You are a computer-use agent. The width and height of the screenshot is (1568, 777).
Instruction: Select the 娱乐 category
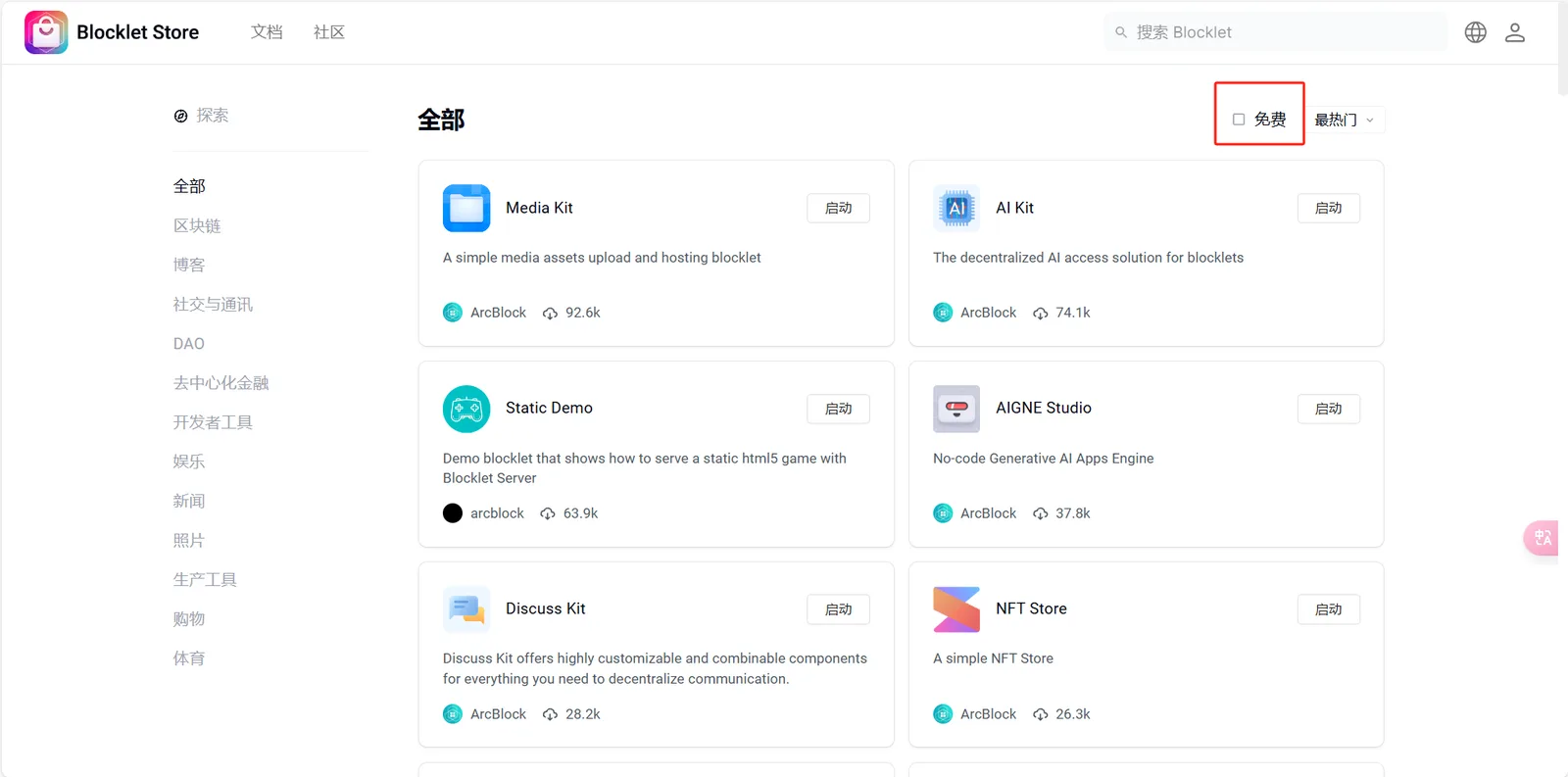(189, 461)
